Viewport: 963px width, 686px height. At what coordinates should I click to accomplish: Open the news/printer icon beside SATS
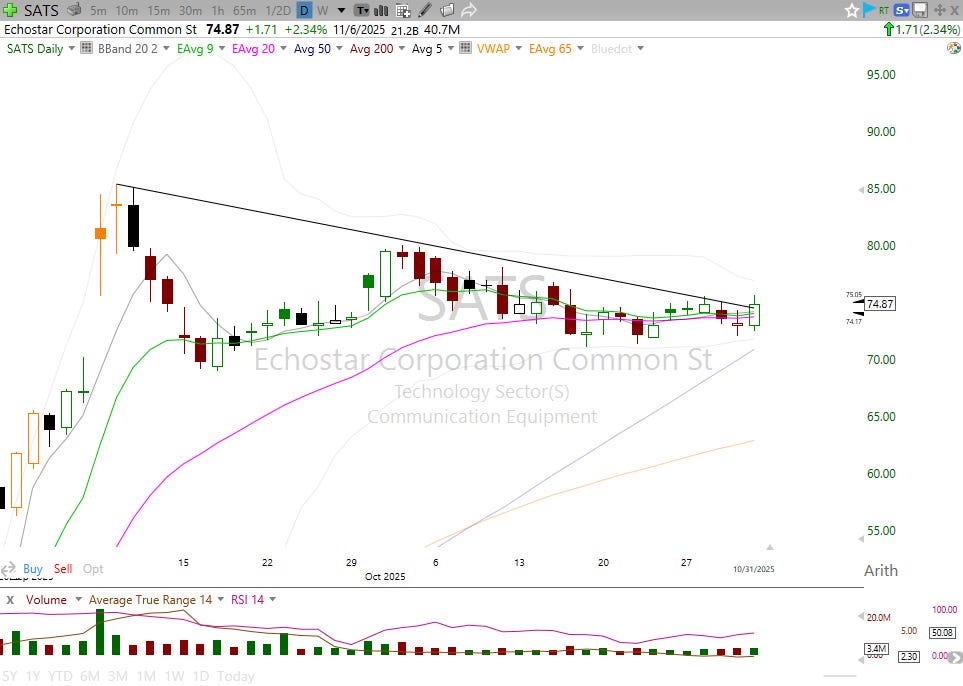(x=74, y=10)
